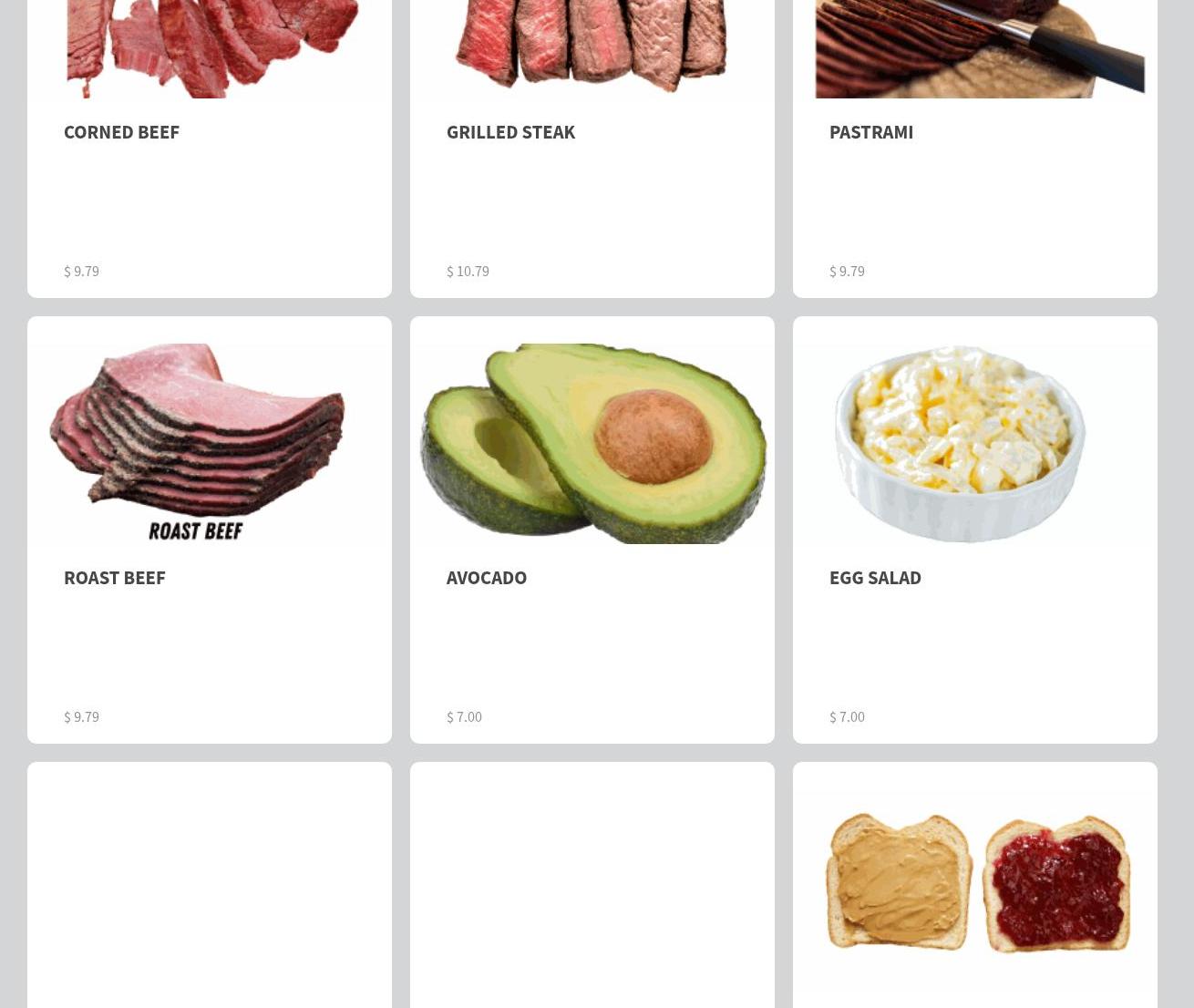Click the ROAST BEEF heading
The height and width of the screenshot is (1008, 1194).
coord(114,578)
